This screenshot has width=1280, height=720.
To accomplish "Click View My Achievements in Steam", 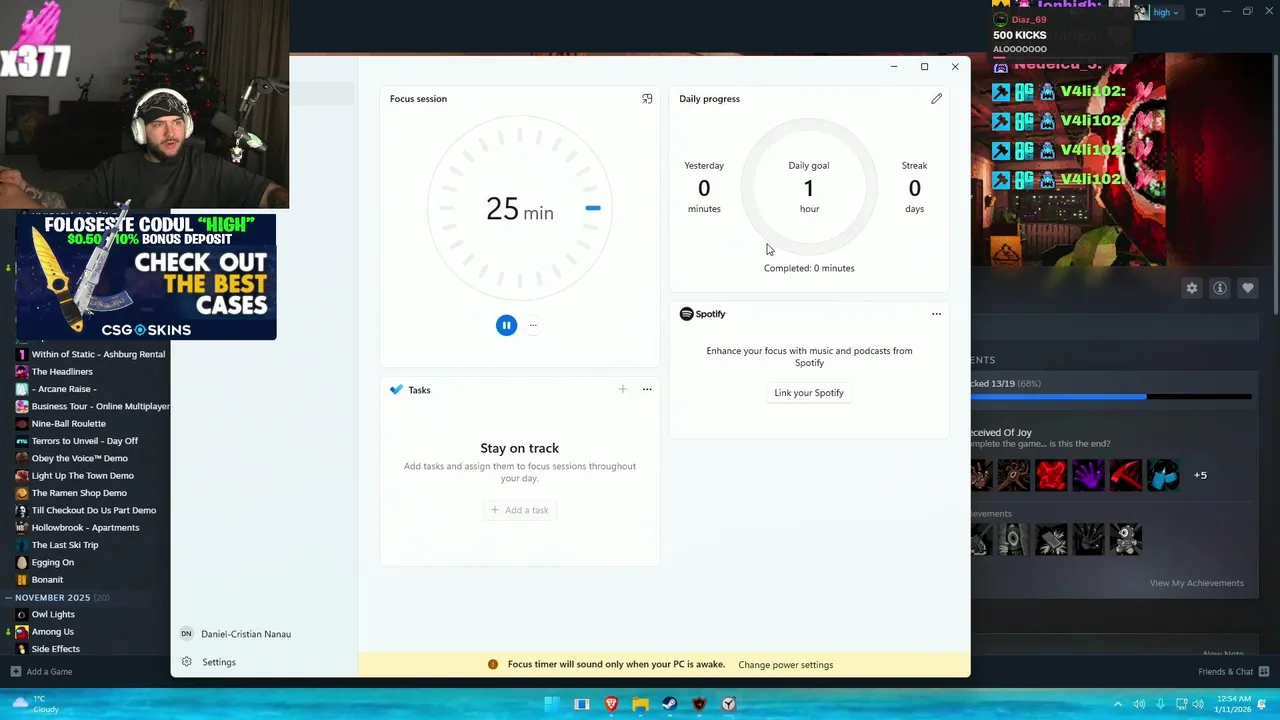I will 1197,583.
